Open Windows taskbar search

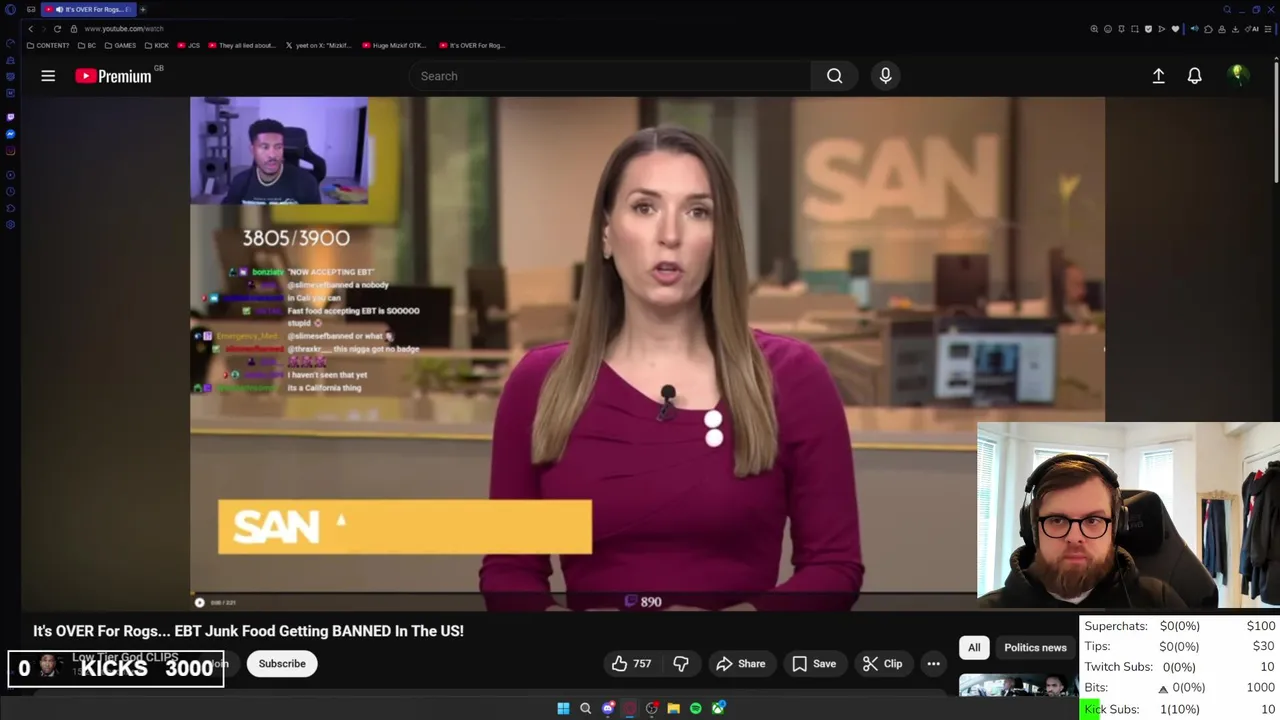585,708
